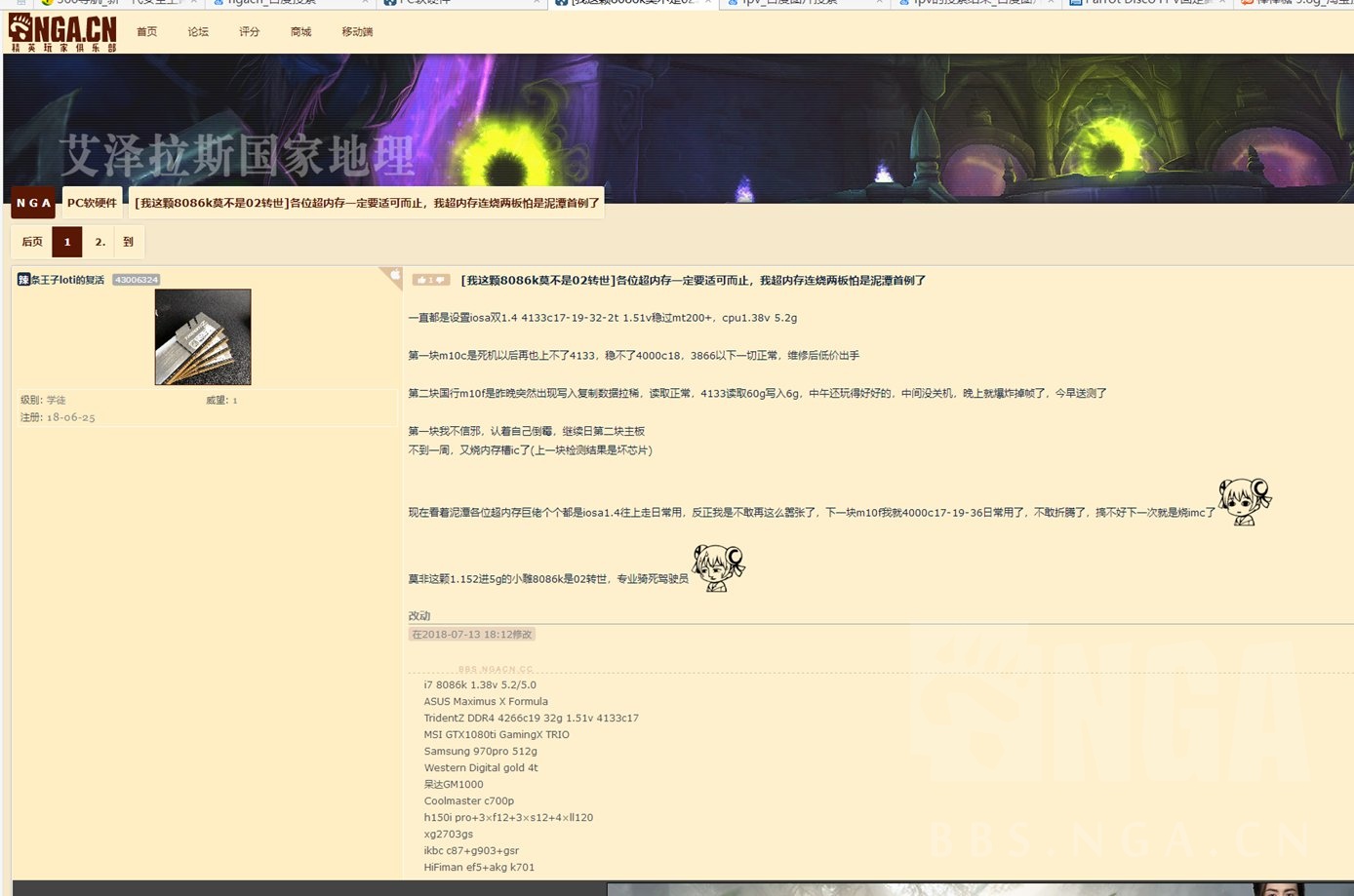Click the thumbs-down icon on the post
The image size is (1354, 896).
[441, 280]
